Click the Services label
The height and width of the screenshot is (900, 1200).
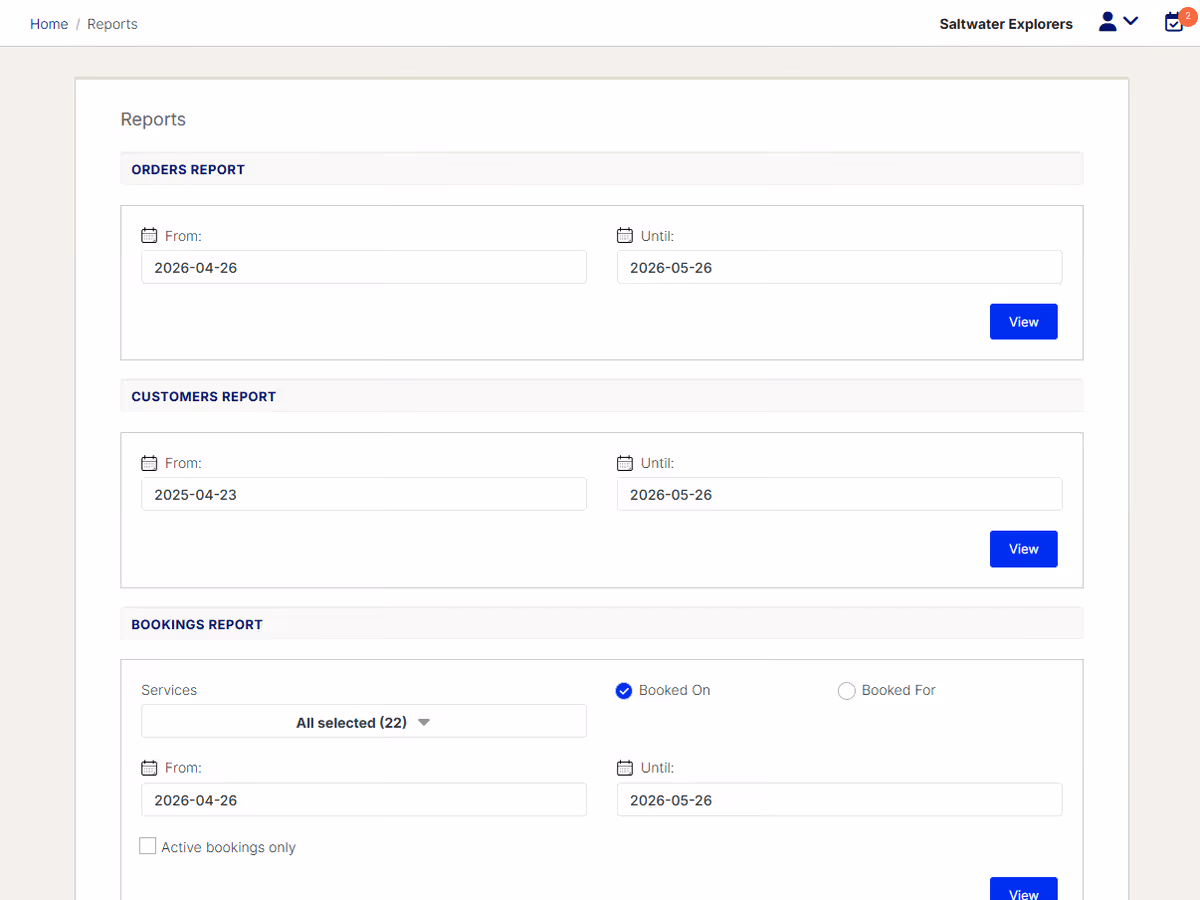(x=169, y=690)
